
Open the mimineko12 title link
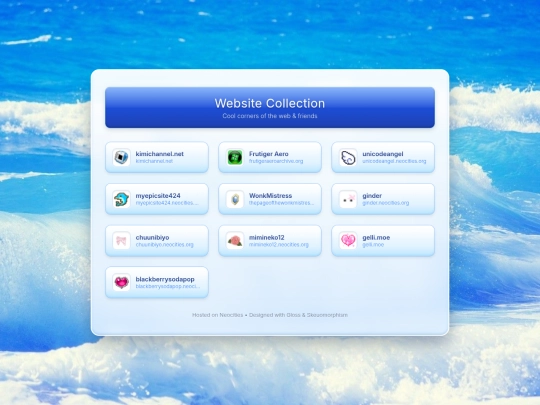click(x=267, y=237)
